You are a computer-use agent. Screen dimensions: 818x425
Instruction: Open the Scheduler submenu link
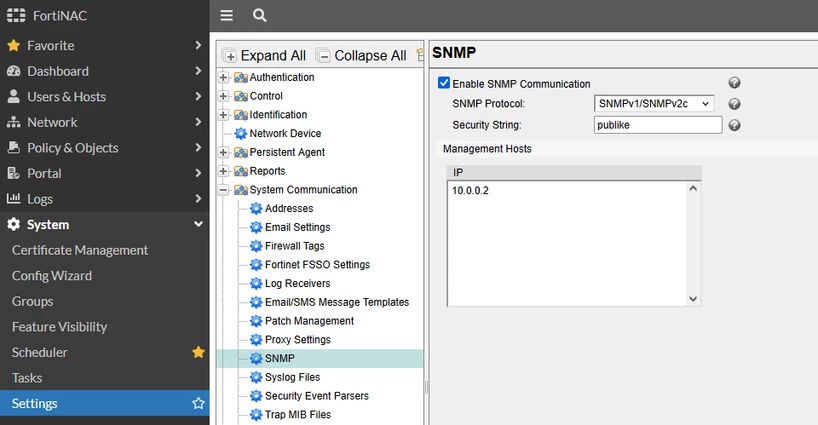tap(40, 353)
